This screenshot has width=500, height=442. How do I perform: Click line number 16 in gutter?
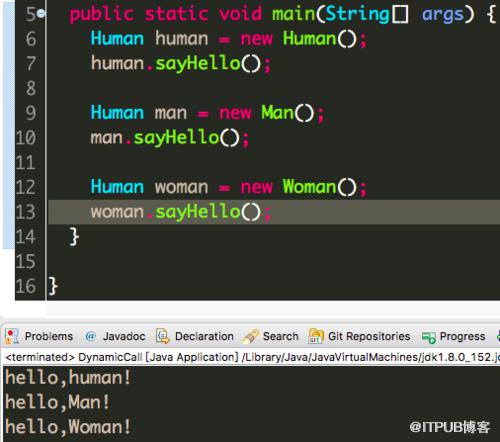point(26,286)
